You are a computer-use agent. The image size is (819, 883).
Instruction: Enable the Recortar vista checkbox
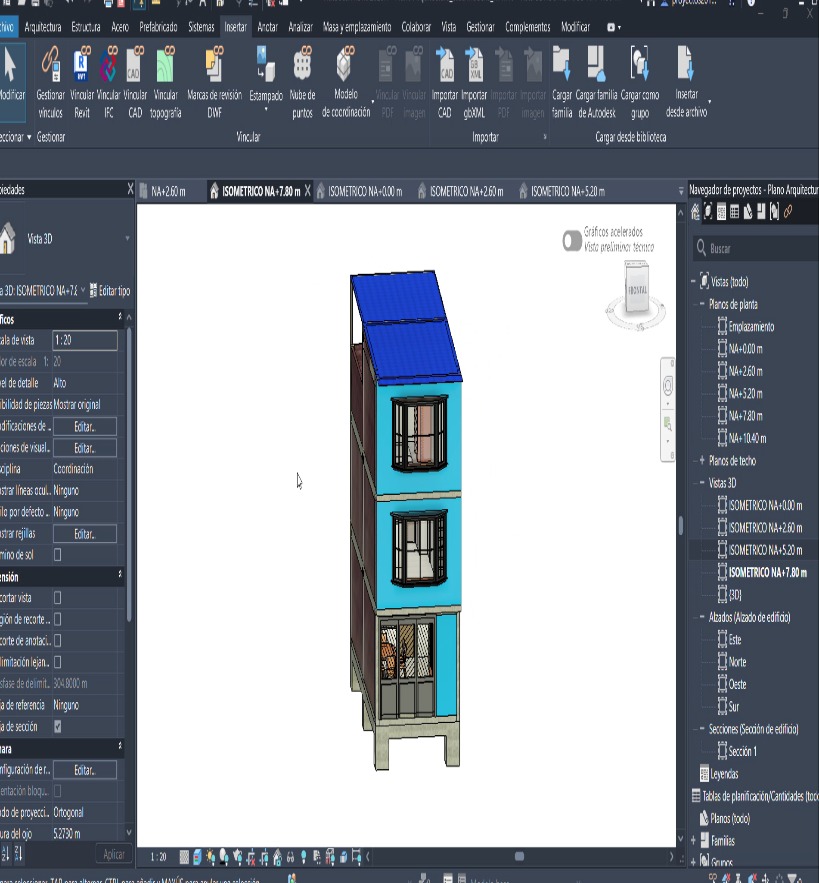57,597
